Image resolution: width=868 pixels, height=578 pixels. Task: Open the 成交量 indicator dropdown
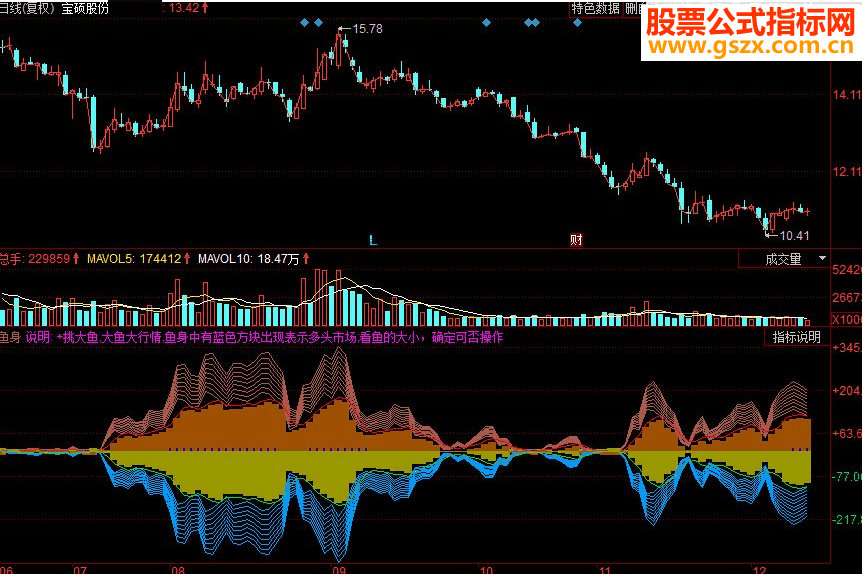point(784,259)
